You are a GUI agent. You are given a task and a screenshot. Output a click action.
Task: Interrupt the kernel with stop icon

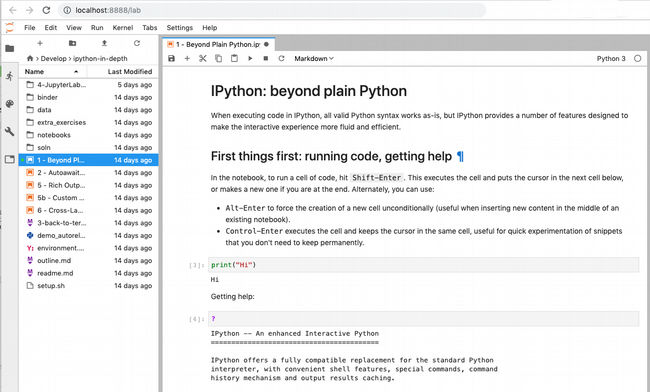(266, 58)
